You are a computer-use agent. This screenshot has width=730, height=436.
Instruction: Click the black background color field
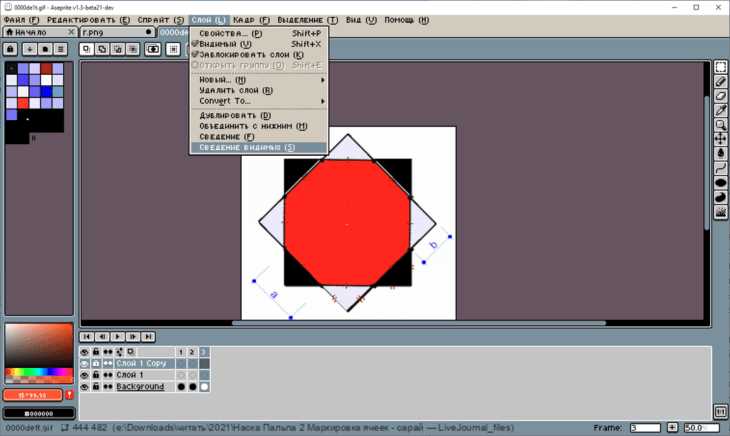[x=39, y=413]
